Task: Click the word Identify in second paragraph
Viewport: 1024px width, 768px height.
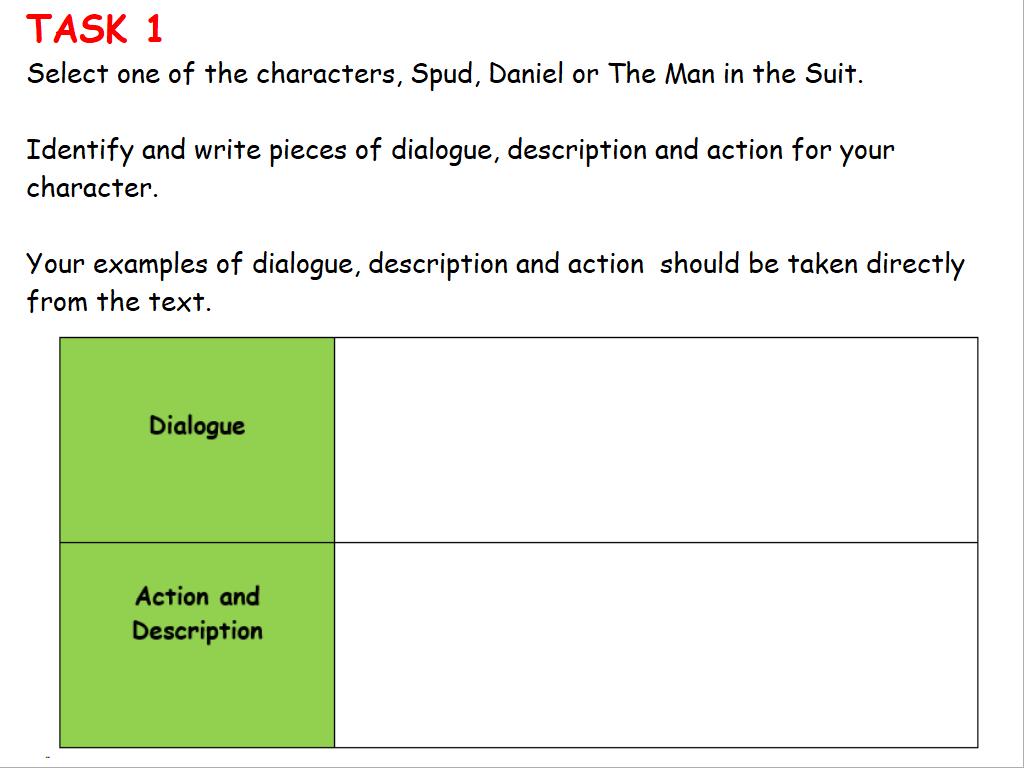Action: [x=79, y=151]
